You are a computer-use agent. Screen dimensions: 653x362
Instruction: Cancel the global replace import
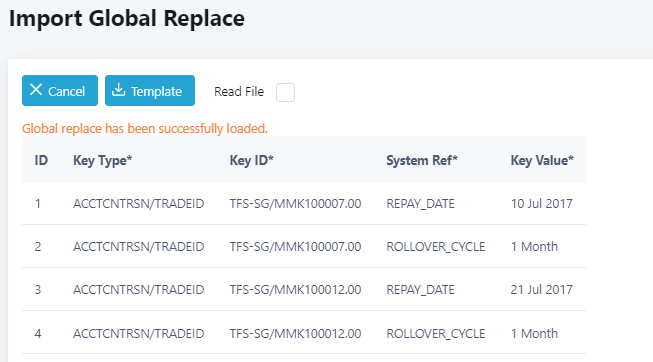tap(60, 90)
